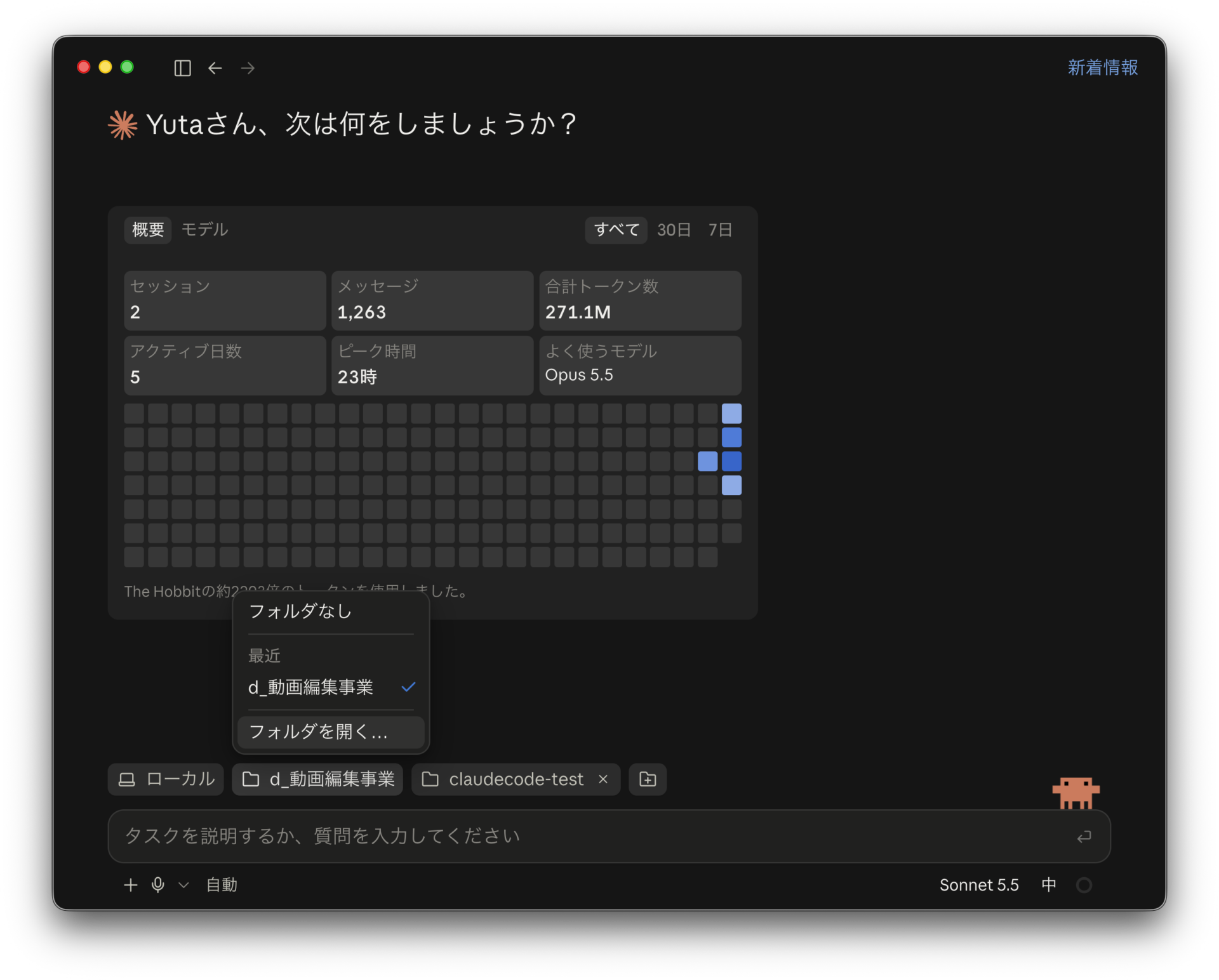Click the circular status indicator icon
Image resolution: width=1219 pixels, height=980 pixels.
(1084, 885)
